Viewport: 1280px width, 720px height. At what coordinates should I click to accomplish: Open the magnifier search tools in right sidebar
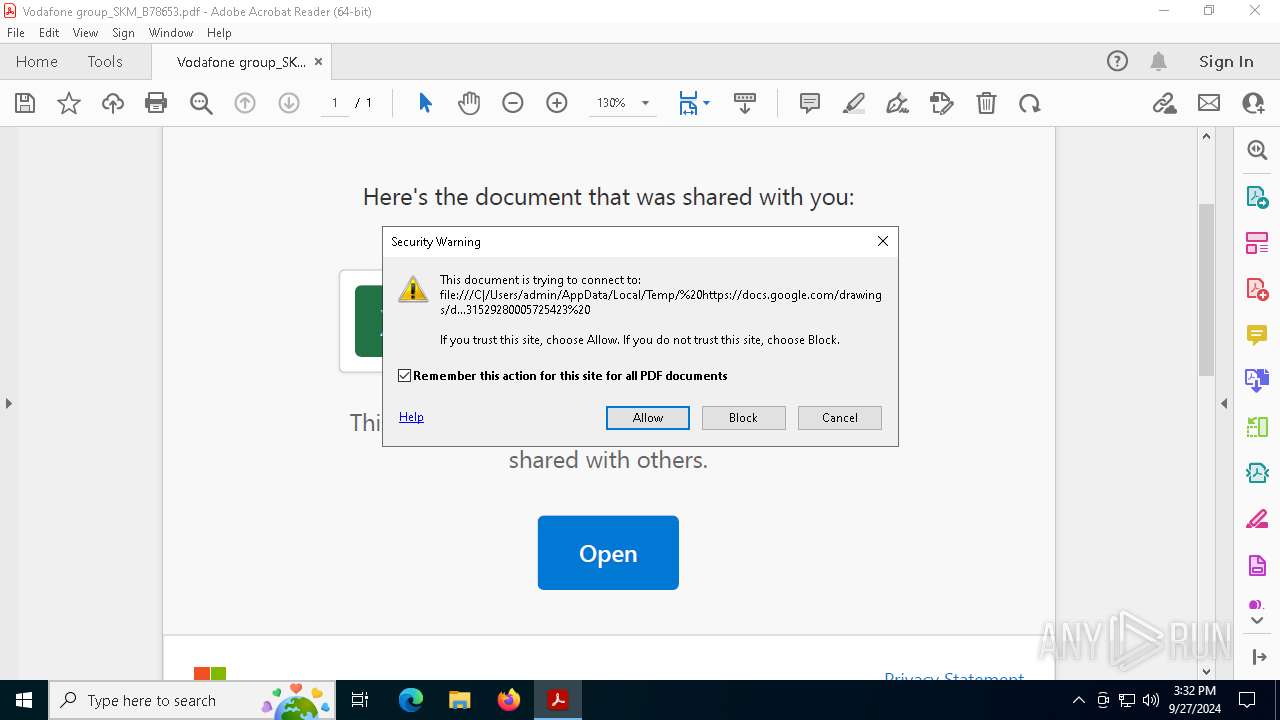click(1257, 150)
